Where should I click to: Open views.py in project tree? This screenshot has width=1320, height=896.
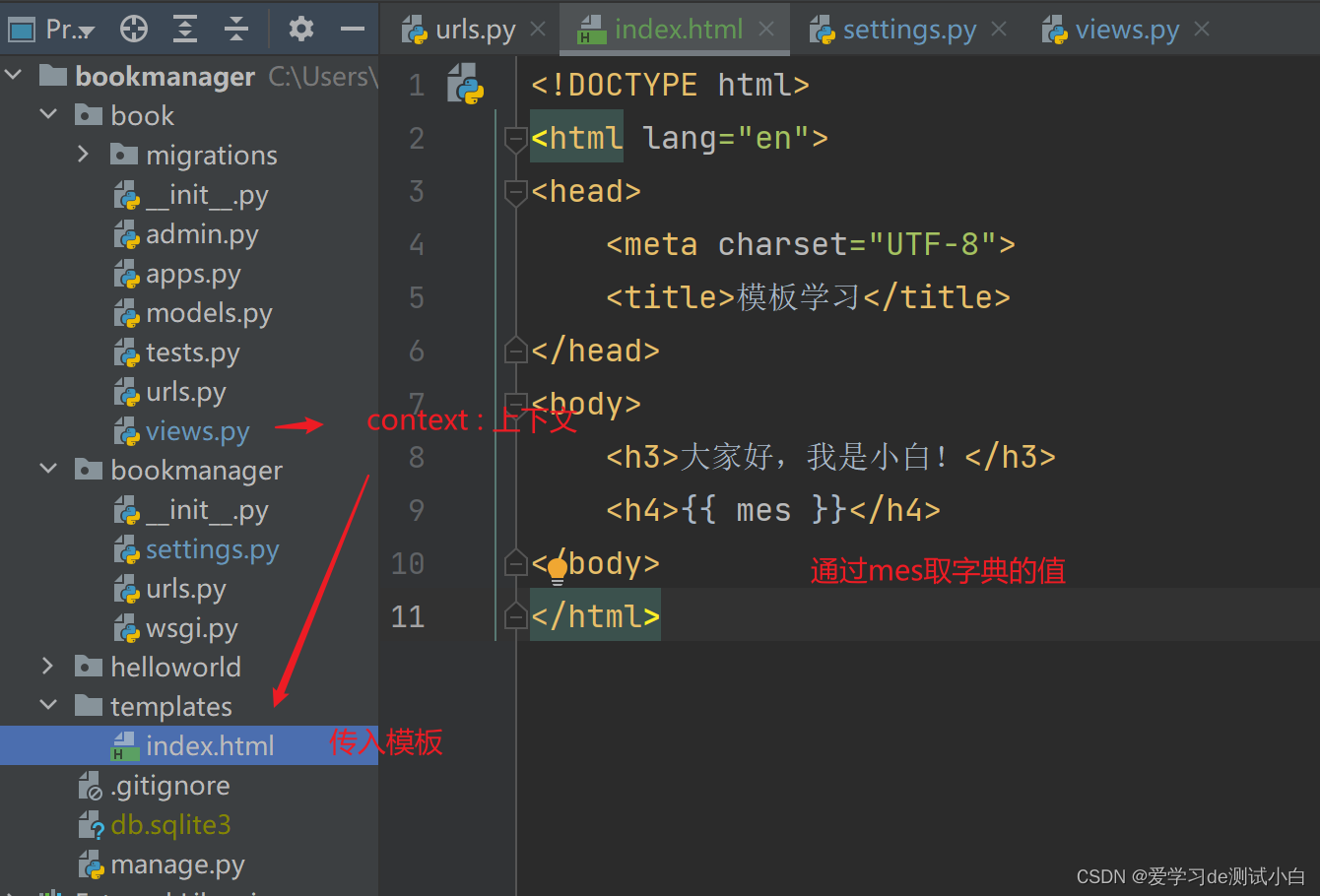pos(198,431)
